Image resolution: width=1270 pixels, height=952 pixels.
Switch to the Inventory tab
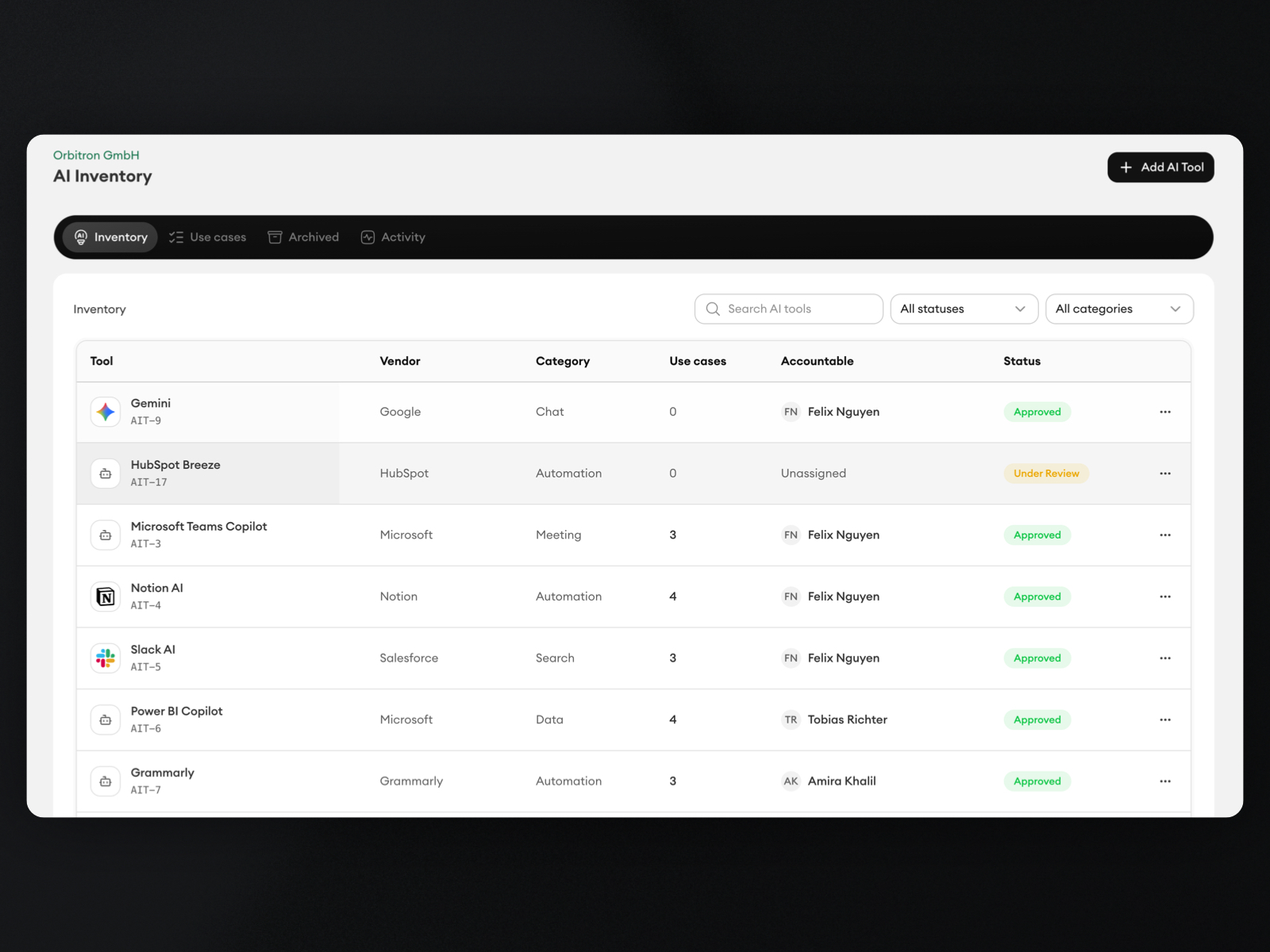[110, 237]
